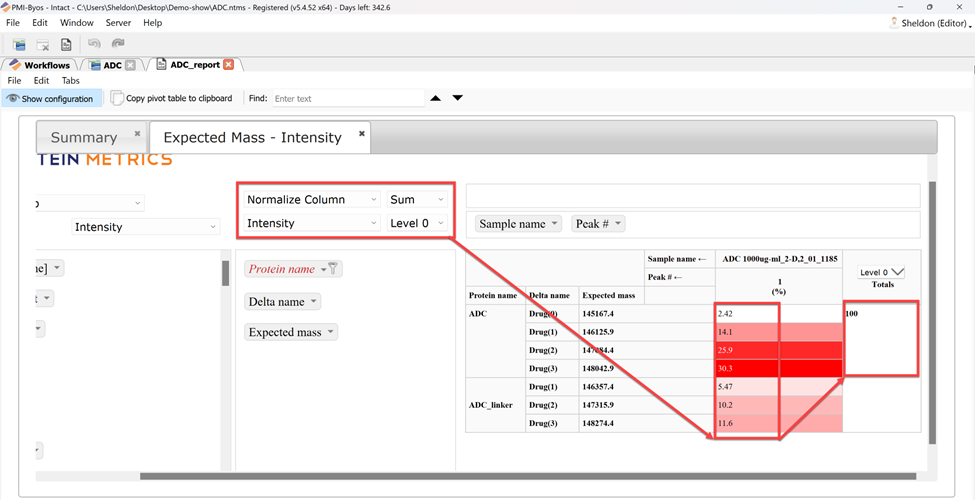Click the report document toolbar icon
Screen dimensions: 975x500
pyautogui.click(x=66, y=45)
